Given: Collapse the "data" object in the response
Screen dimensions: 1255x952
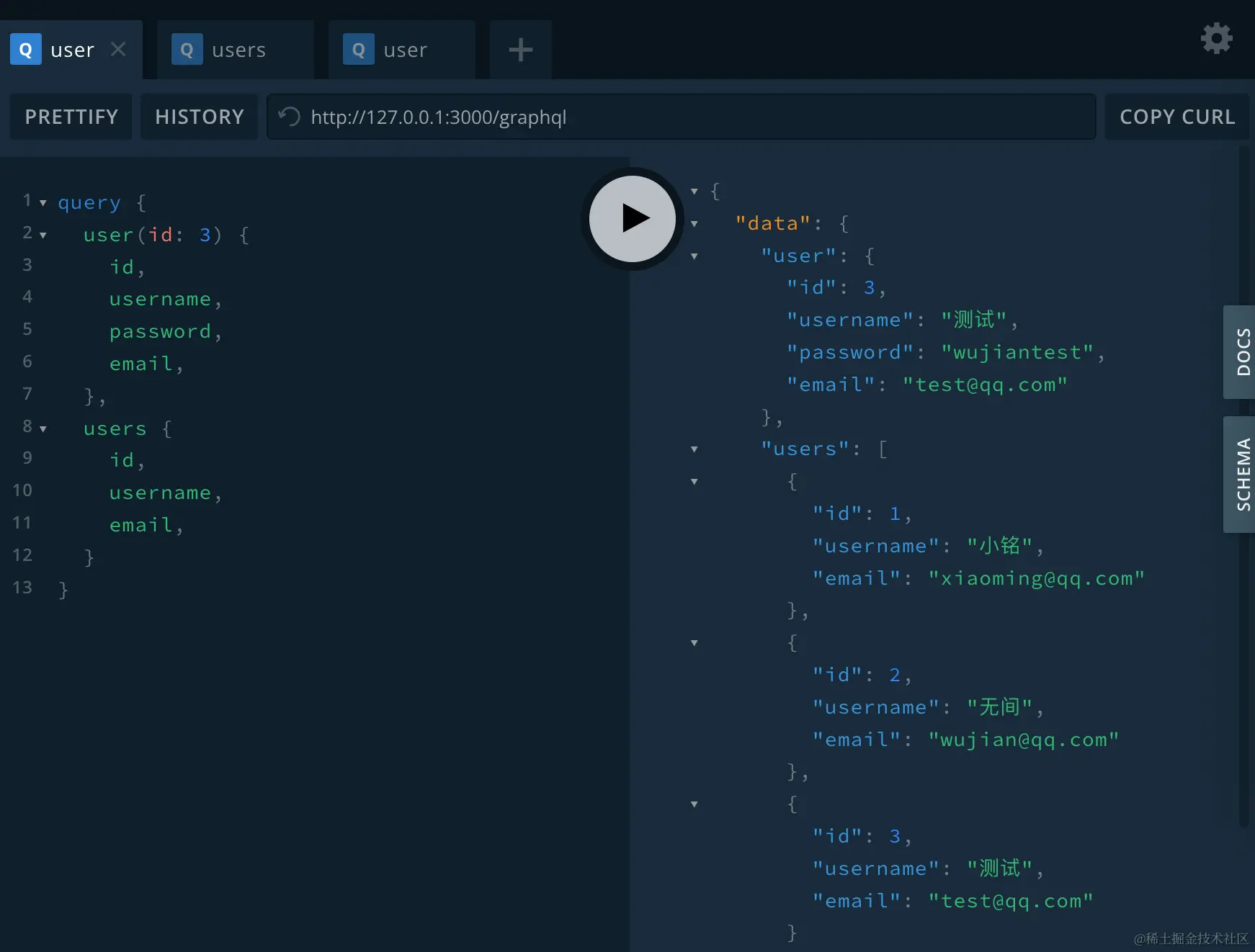Looking at the screenshot, I should 695,224.
